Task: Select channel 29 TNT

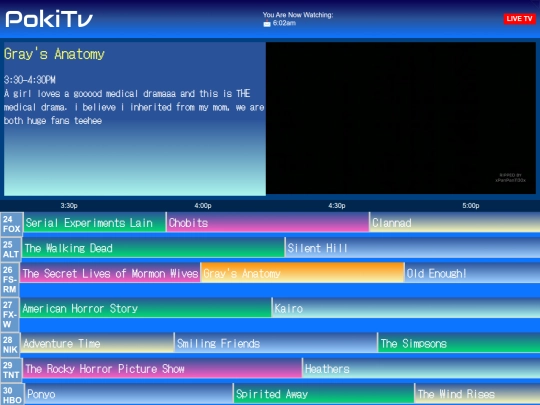Action: [11, 370]
